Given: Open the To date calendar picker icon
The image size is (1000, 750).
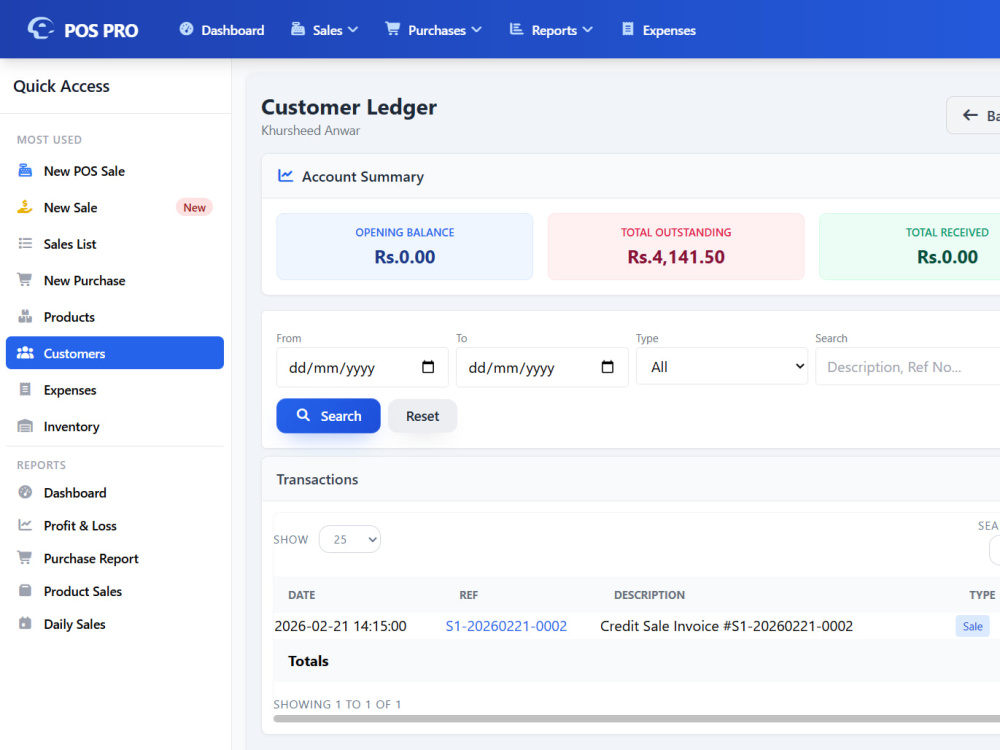Looking at the screenshot, I should [607, 367].
